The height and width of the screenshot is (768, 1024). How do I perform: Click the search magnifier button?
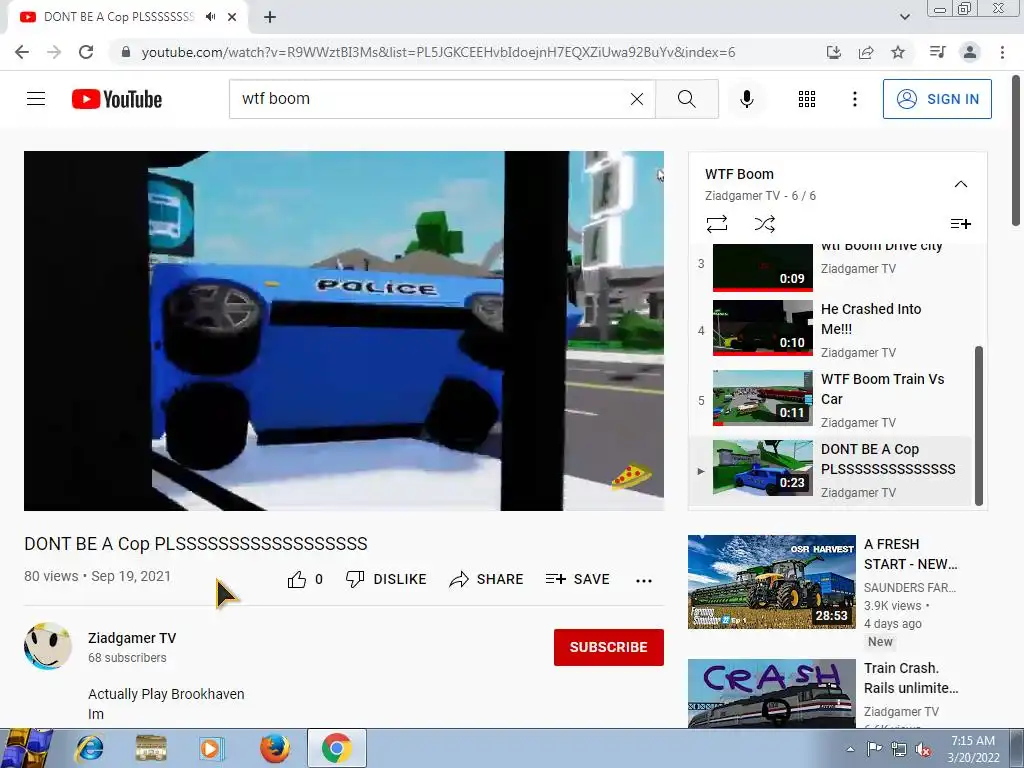(x=686, y=99)
